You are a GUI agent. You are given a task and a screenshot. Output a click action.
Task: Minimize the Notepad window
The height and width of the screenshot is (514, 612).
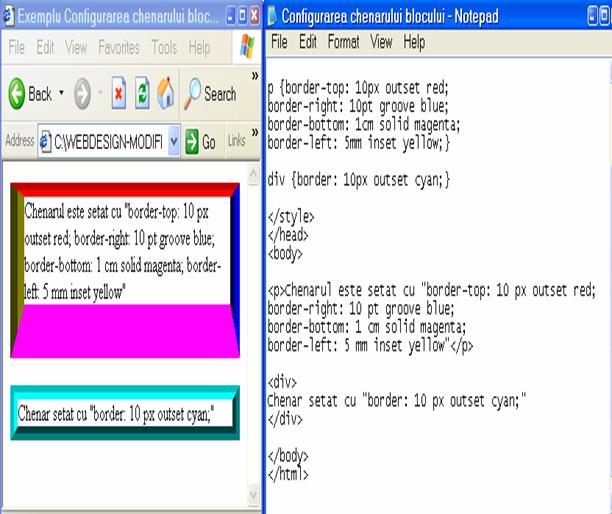(x=593, y=16)
